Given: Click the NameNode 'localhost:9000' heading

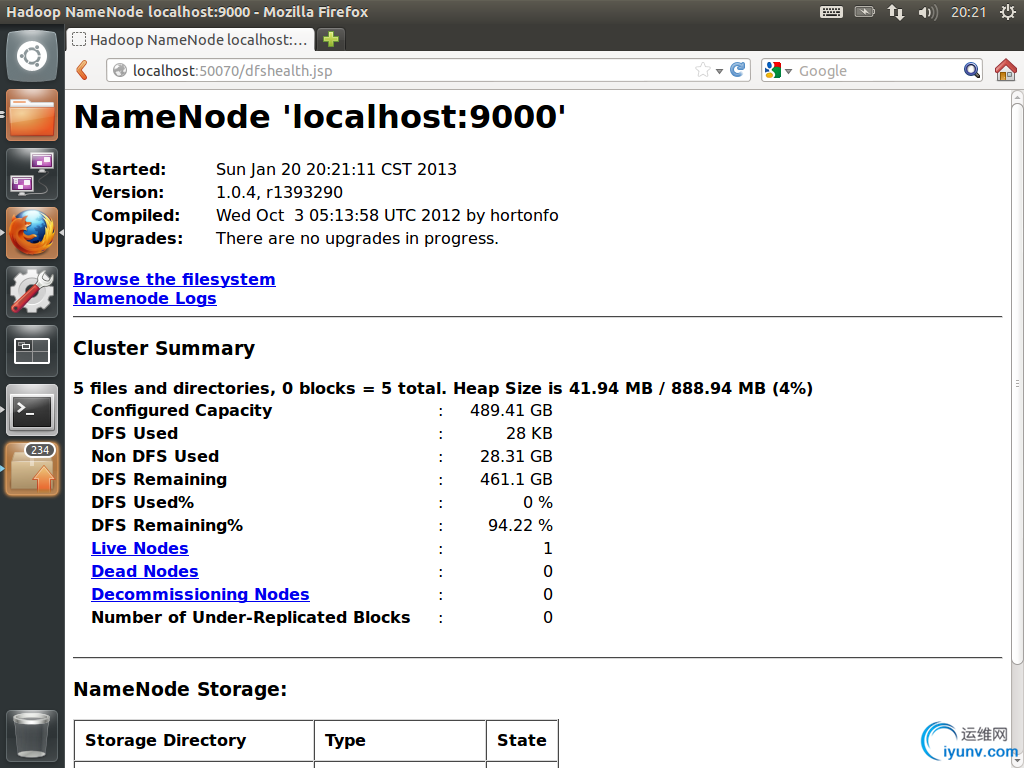Looking at the screenshot, I should [x=320, y=117].
